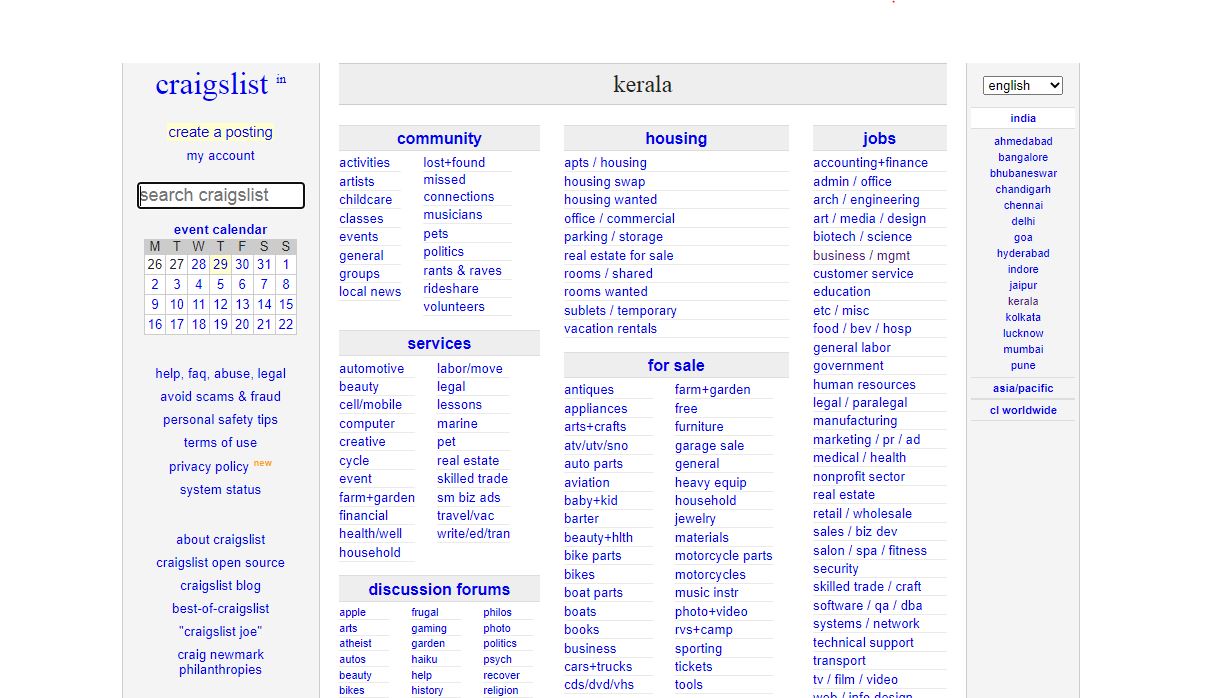Open skilled trade services
The width and height of the screenshot is (1216, 698).
point(472,479)
